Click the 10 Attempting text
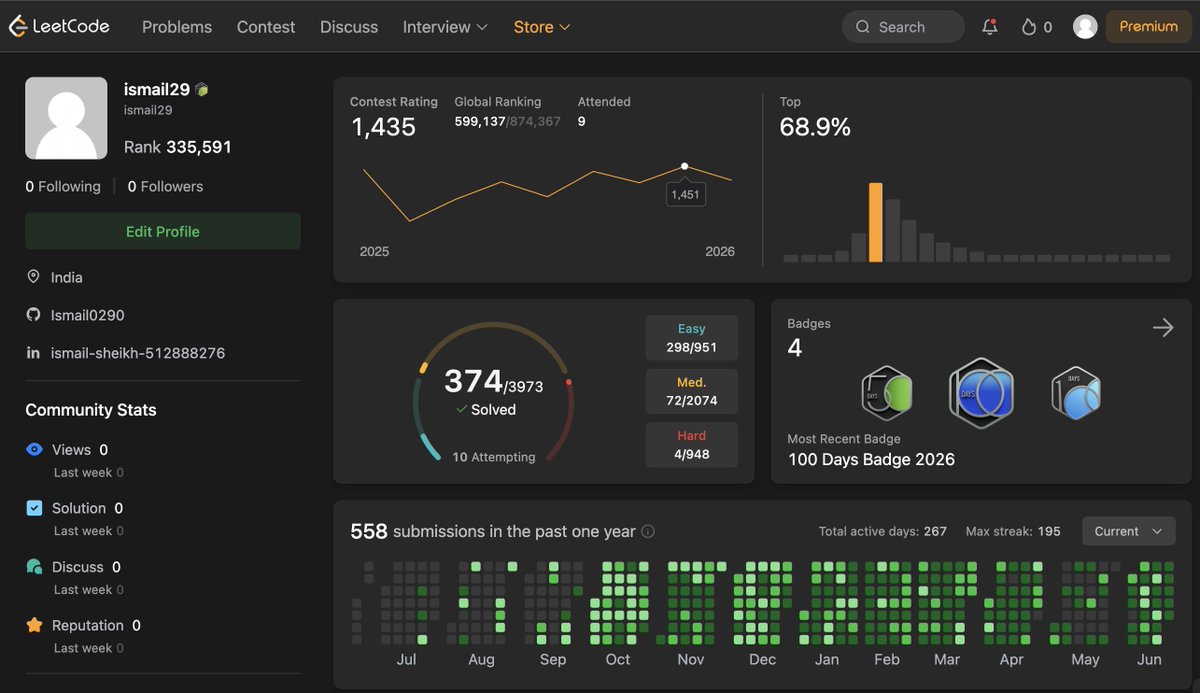Image resolution: width=1200 pixels, height=693 pixels. (493, 457)
